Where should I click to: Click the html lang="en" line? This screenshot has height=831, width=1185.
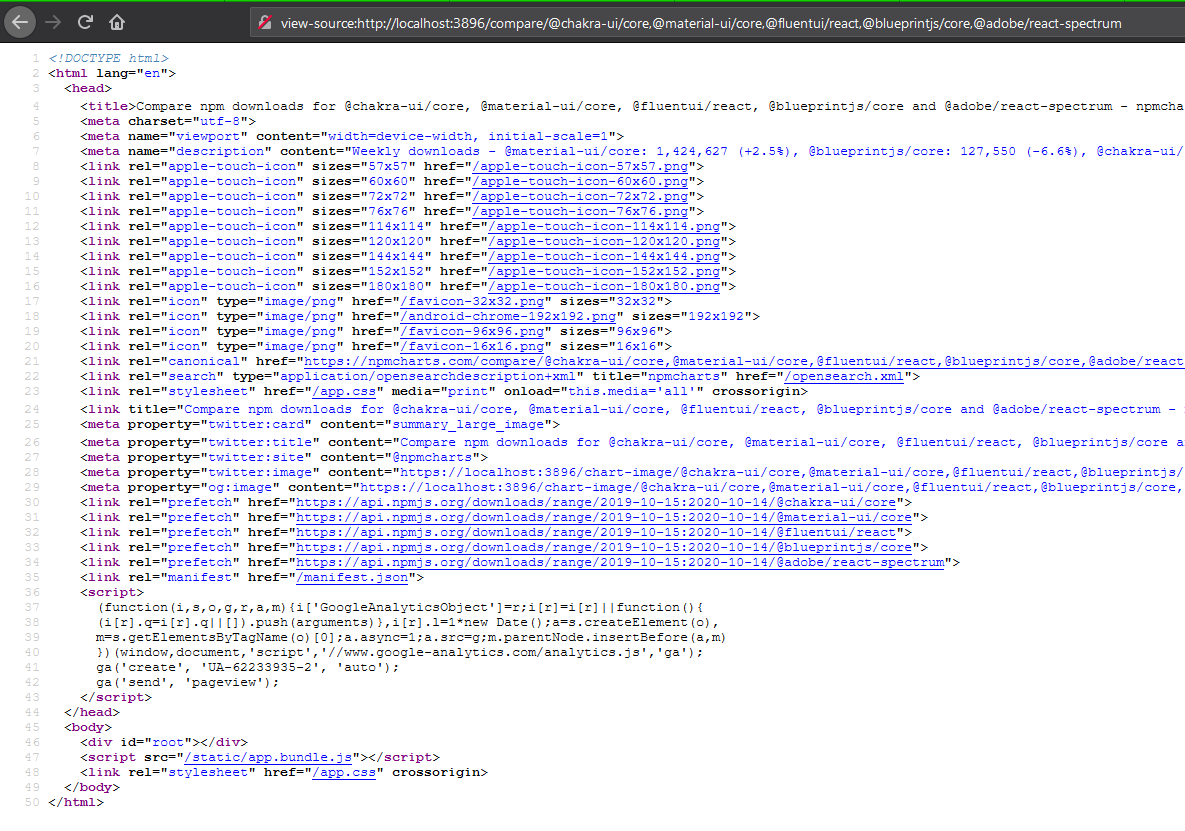coord(112,73)
